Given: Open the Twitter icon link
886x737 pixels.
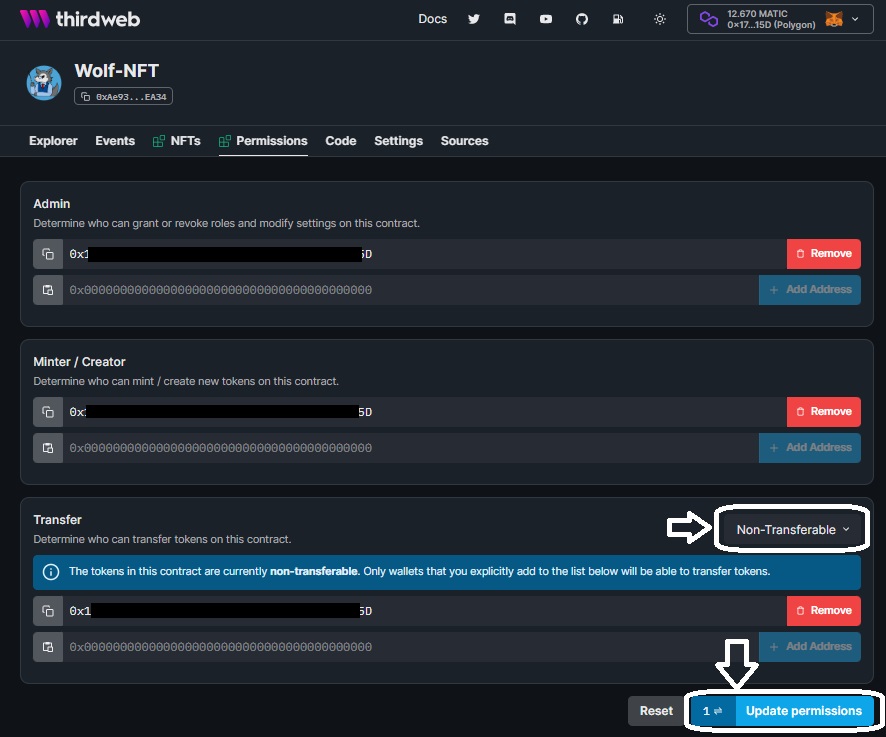Looking at the screenshot, I should 474,19.
